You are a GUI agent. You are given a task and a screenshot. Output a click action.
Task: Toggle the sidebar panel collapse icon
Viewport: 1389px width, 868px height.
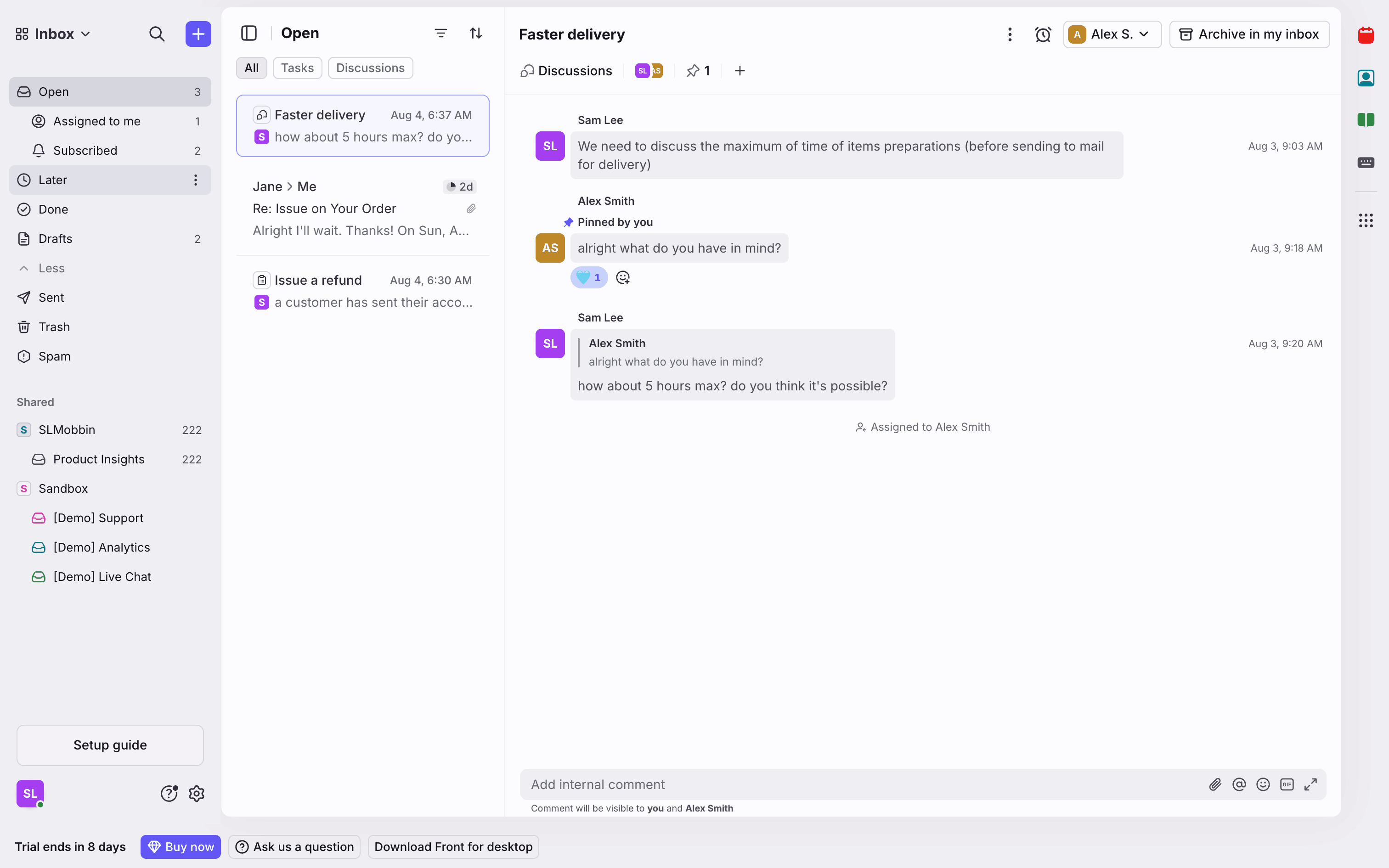tap(248, 33)
